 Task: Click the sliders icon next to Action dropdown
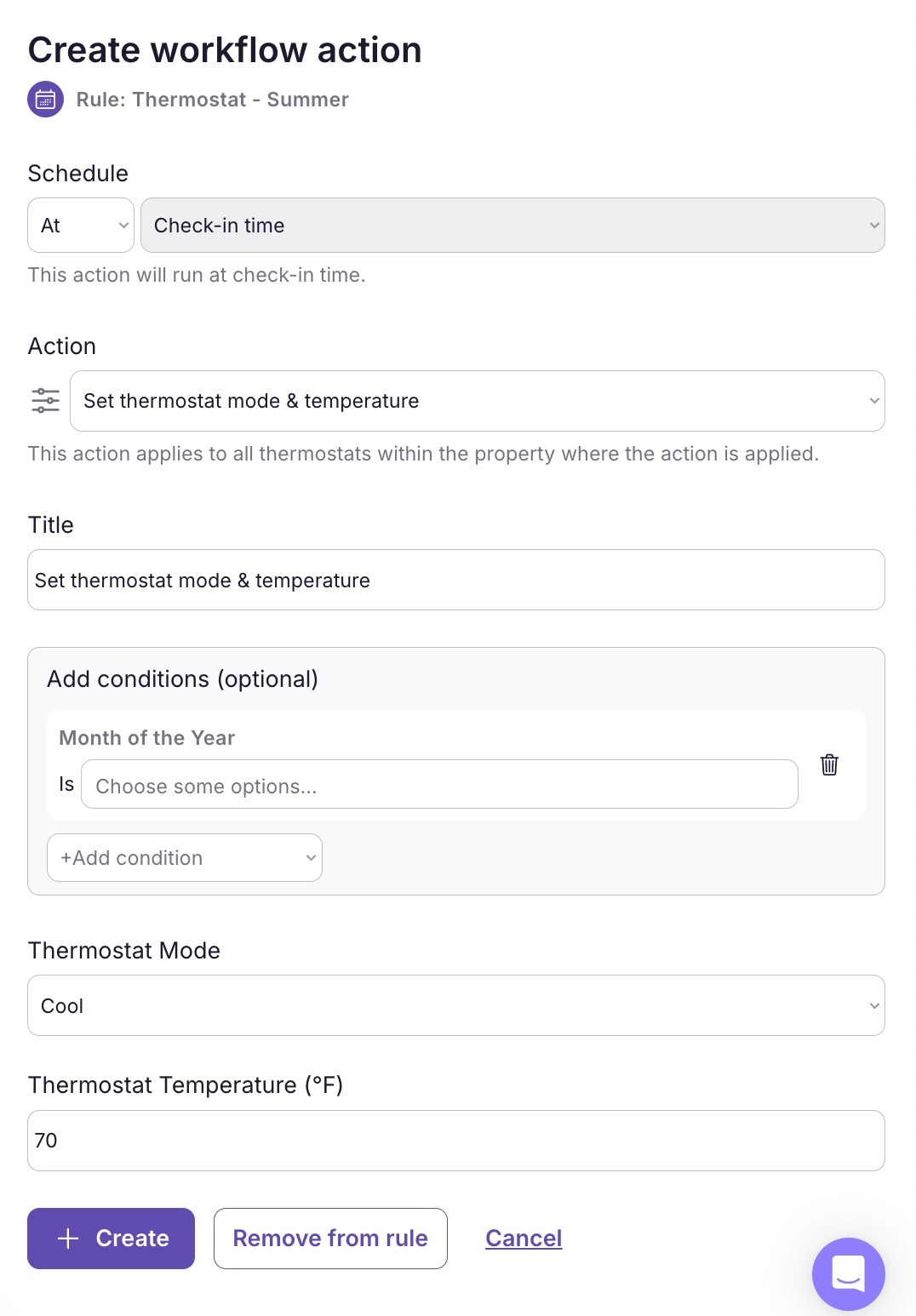tap(45, 400)
